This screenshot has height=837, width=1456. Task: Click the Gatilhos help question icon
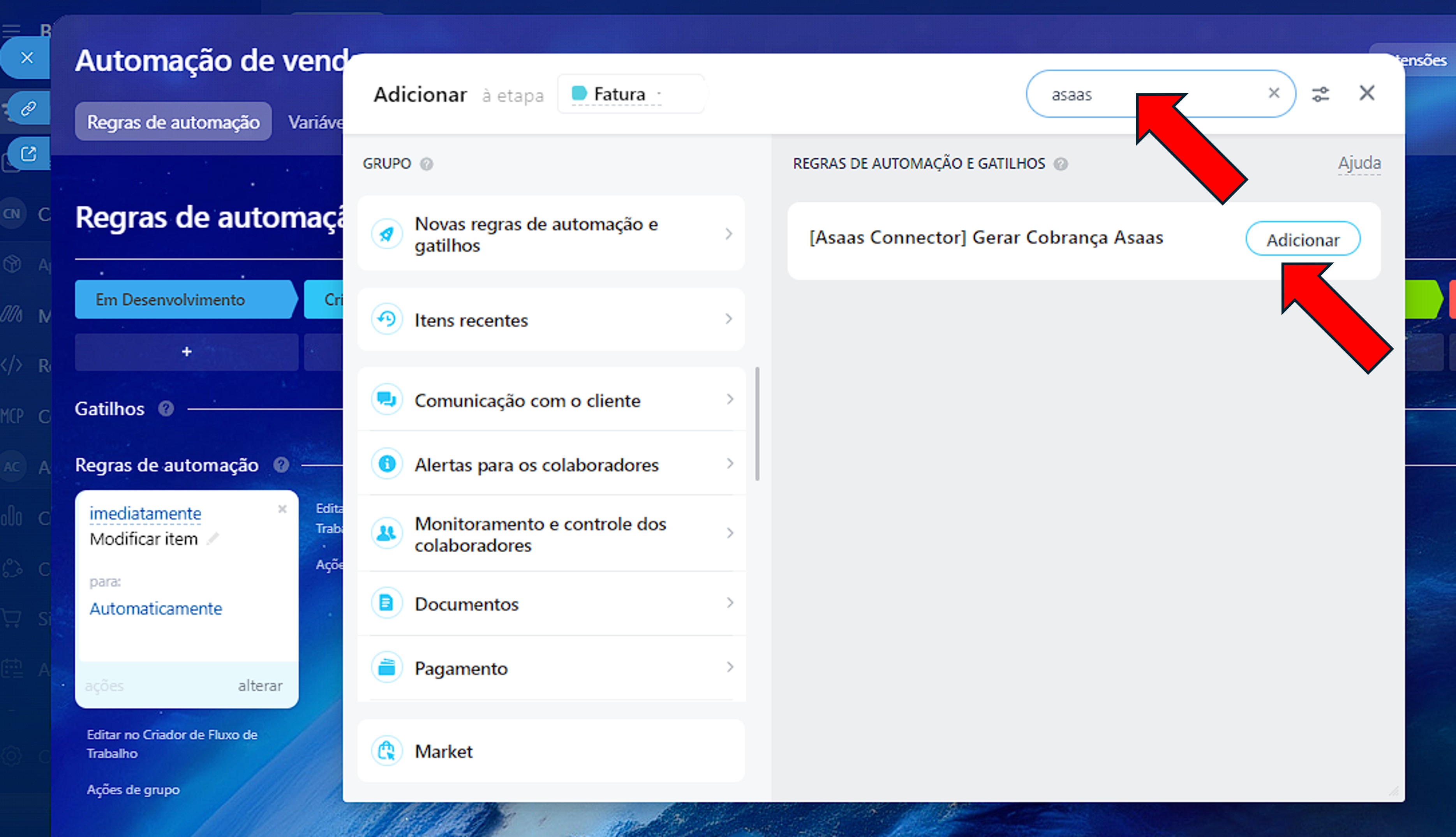click(x=166, y=409)
